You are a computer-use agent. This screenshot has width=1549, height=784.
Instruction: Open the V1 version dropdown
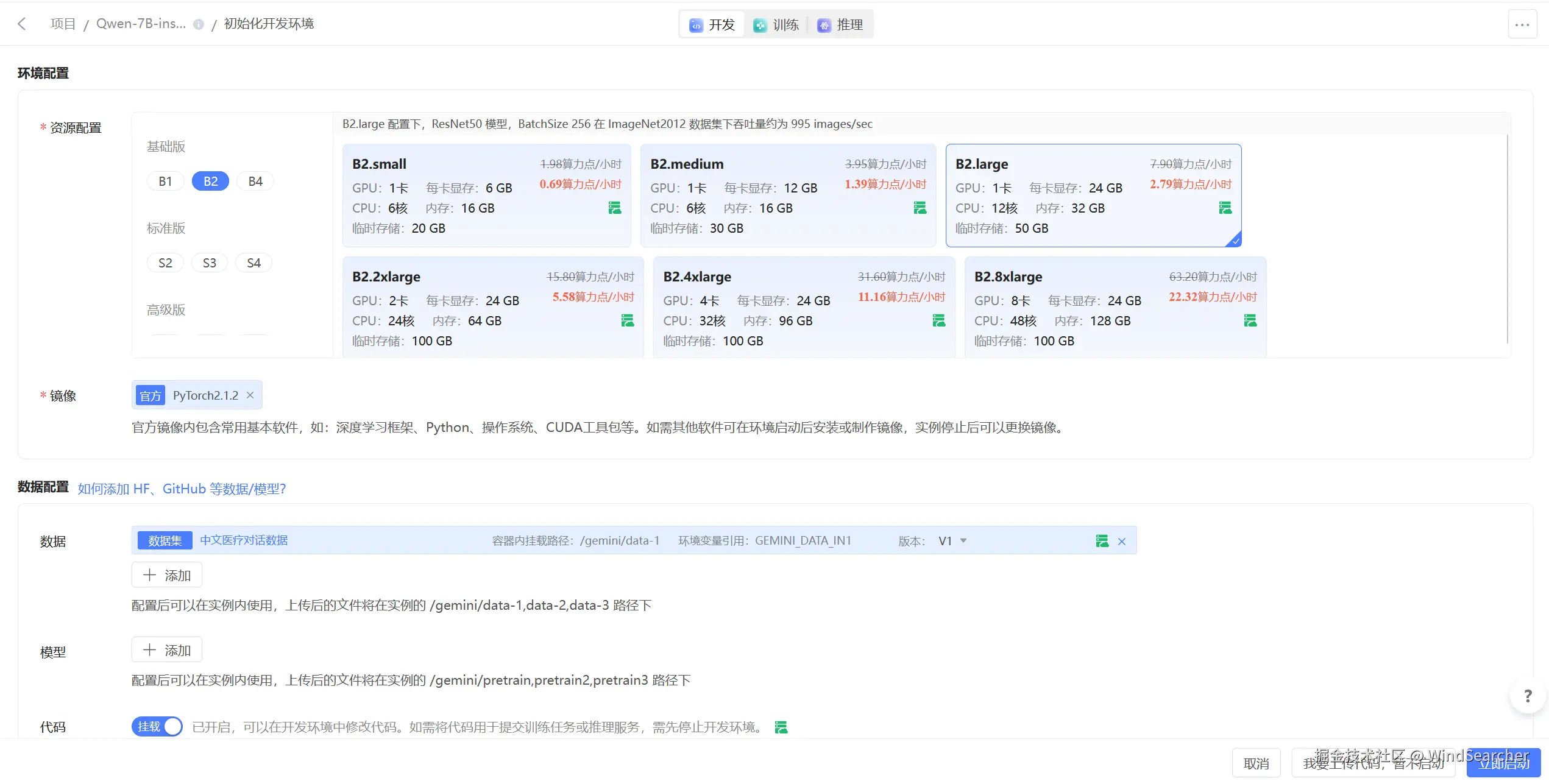coord(952,540)
